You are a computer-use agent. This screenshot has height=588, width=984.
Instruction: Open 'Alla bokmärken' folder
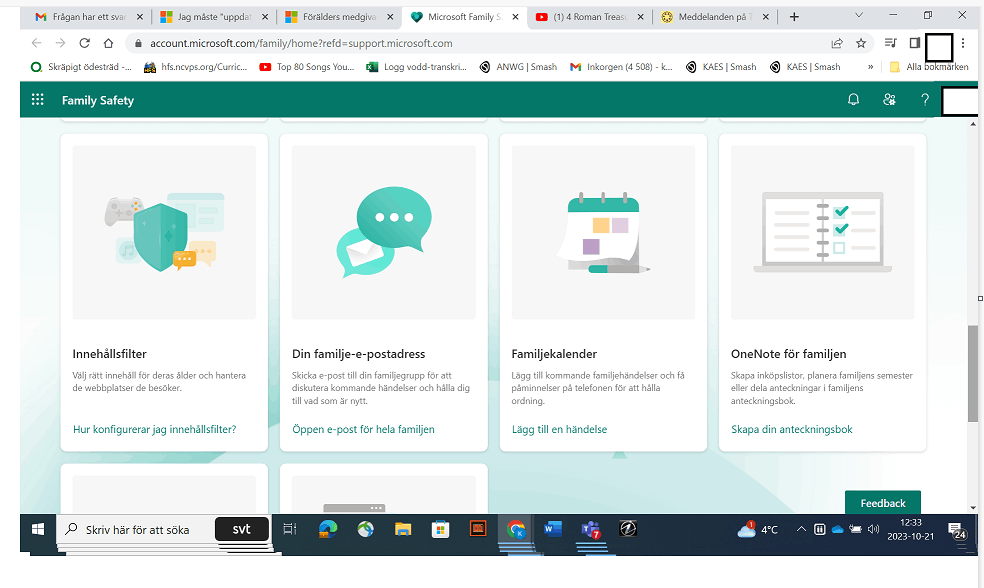click(x=929, y=67)
